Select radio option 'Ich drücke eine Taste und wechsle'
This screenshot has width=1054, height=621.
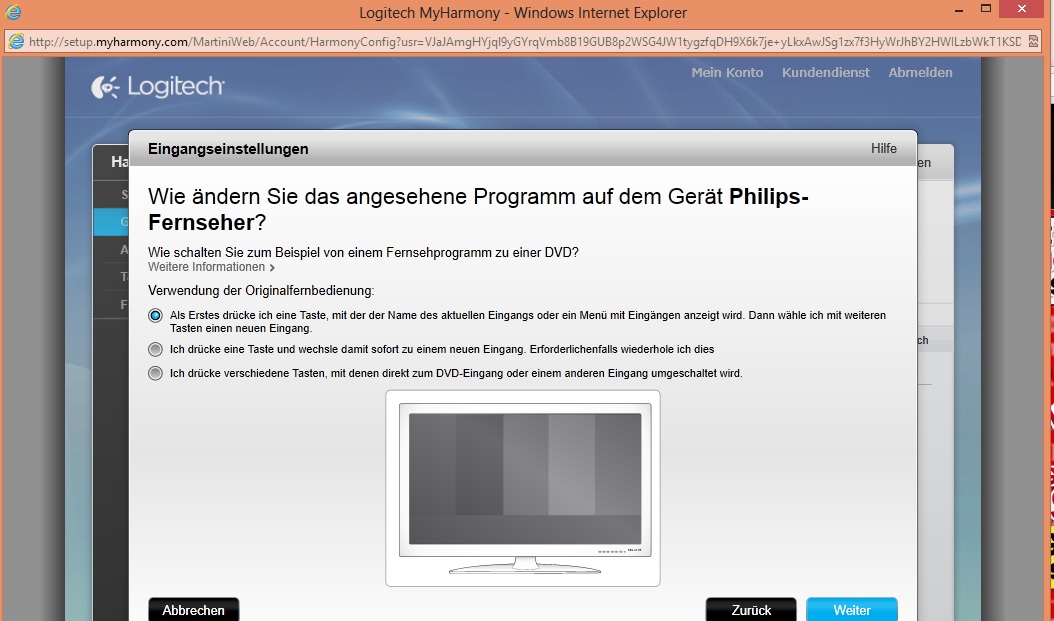point(155,349)
